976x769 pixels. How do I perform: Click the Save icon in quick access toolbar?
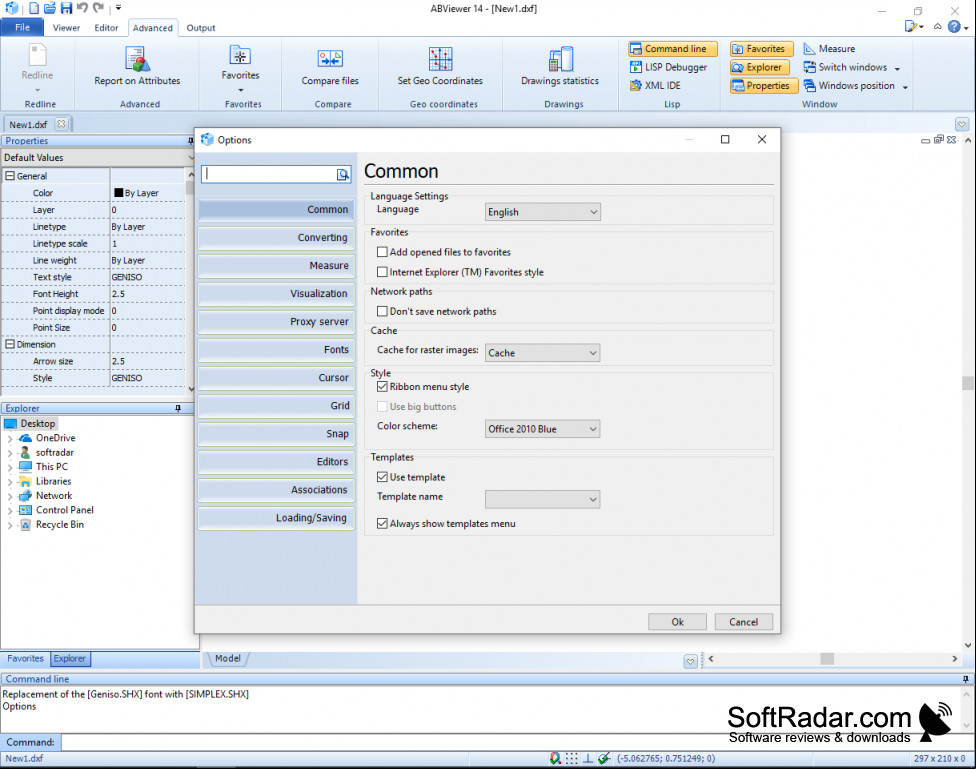[x=66, y=8]
